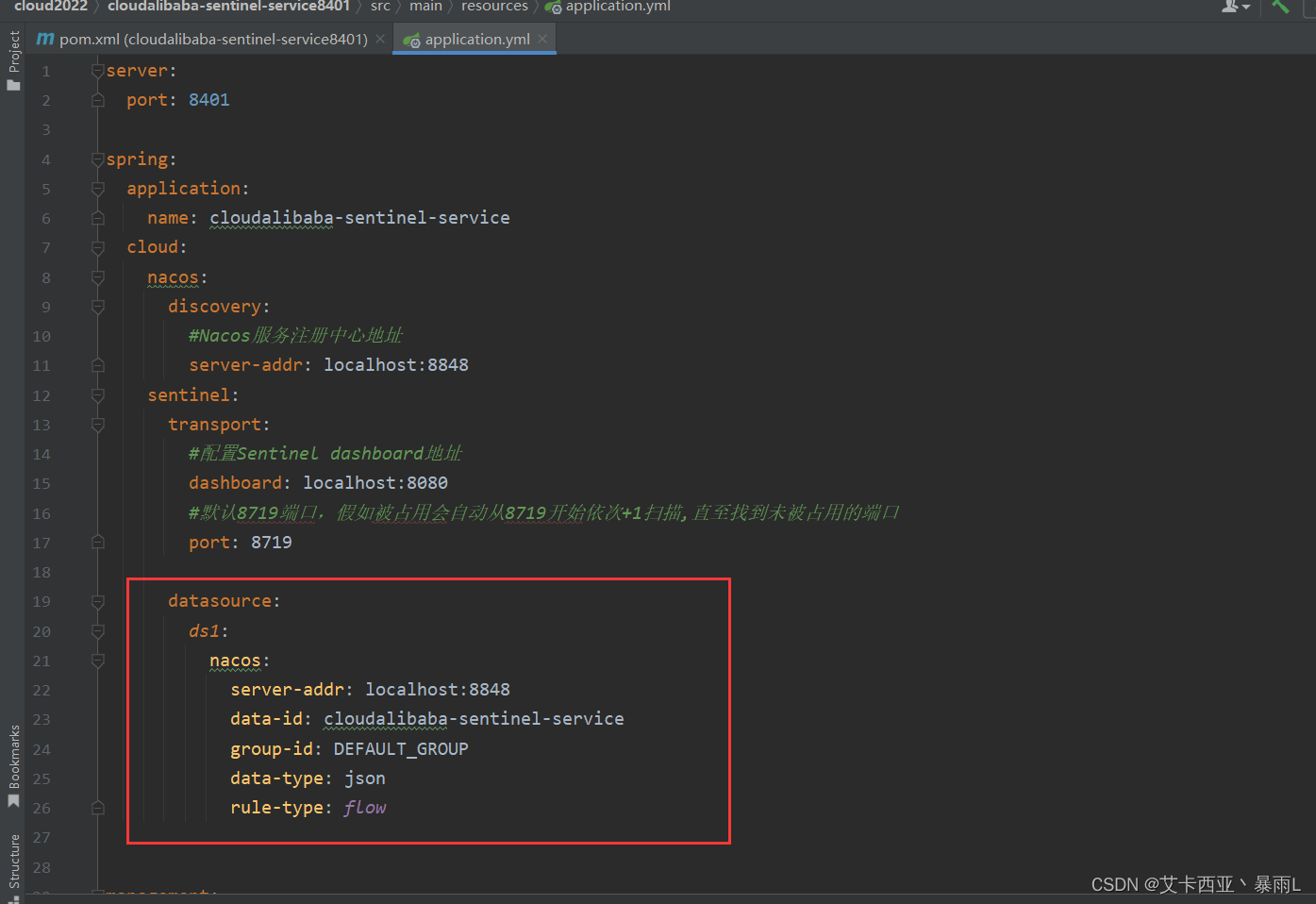Open the Structure tool window
1316x904 pixels.
point(13,866)
